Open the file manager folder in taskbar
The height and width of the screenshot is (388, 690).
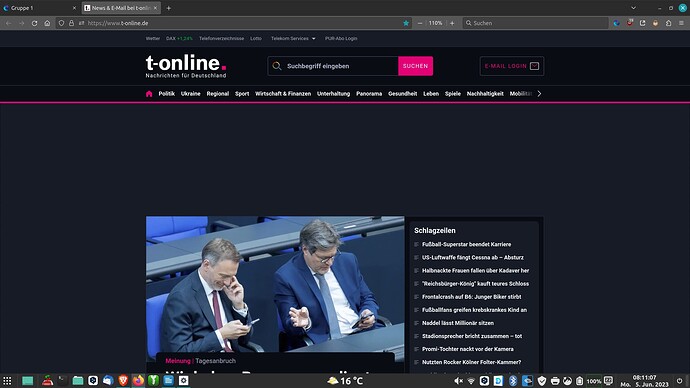pyautogui.click(x=78, y=381)
